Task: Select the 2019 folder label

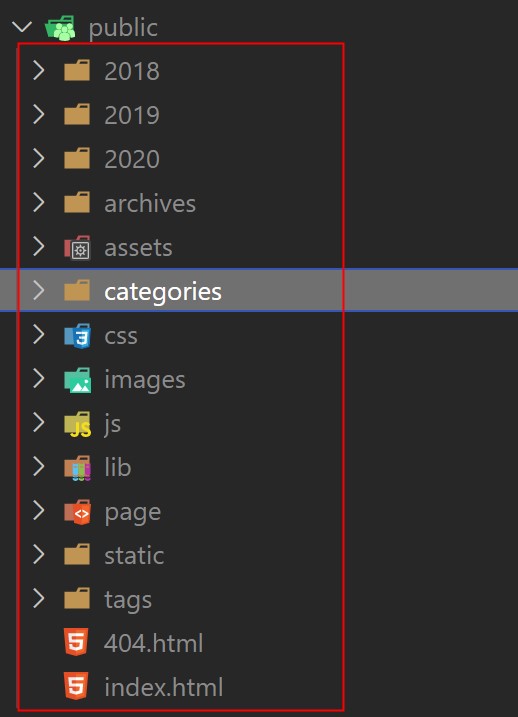Action: (x=132, y=115)
